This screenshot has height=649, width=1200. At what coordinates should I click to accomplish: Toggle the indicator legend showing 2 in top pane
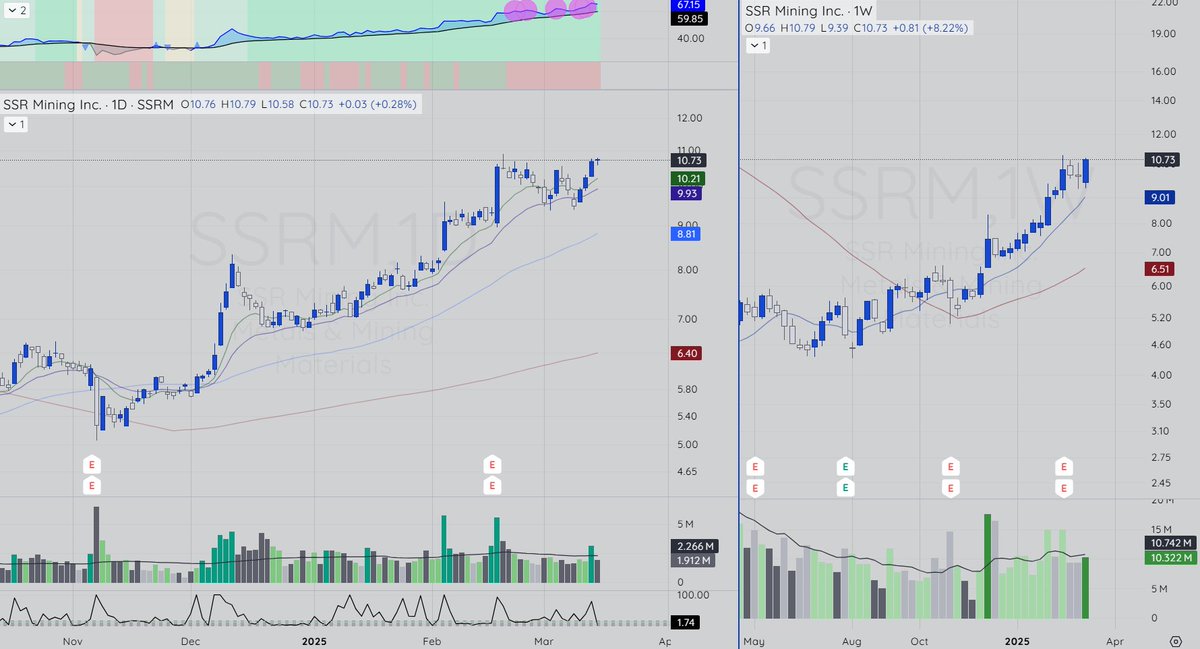pyautogui.click(x=15, y=9)
